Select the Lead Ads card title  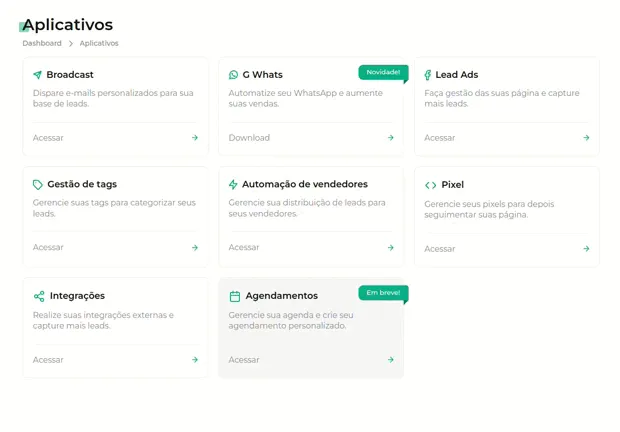coord(457,75)
